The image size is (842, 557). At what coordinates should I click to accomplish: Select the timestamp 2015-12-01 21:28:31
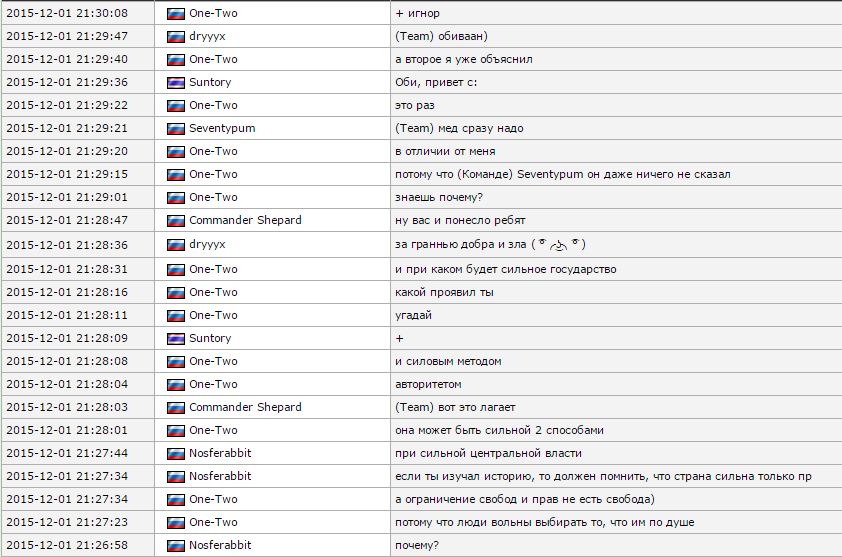(x=67, y=269)
